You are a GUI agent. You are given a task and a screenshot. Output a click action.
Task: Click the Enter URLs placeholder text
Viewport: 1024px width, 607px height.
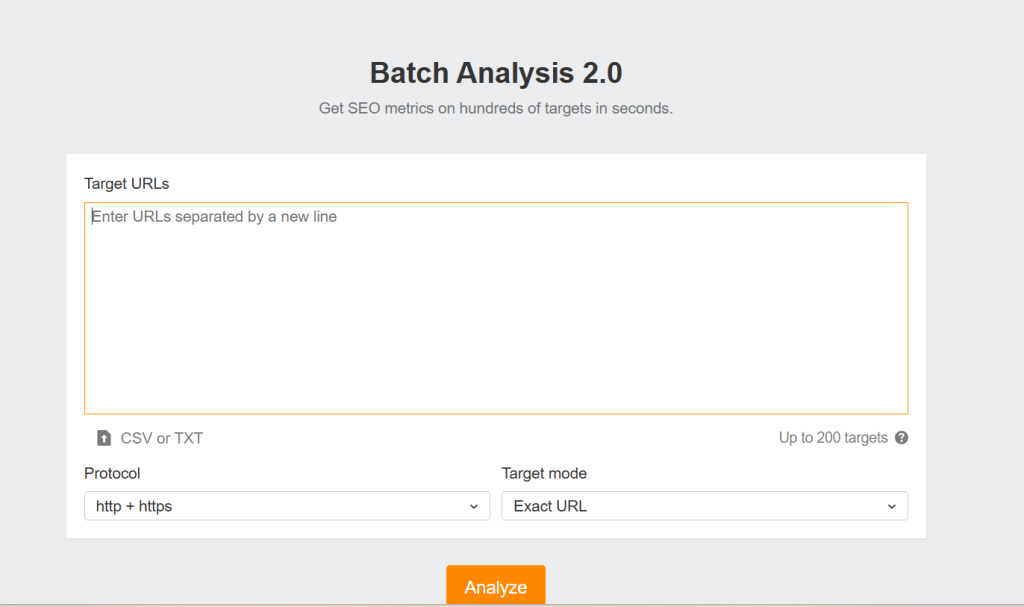click(214, 216)
